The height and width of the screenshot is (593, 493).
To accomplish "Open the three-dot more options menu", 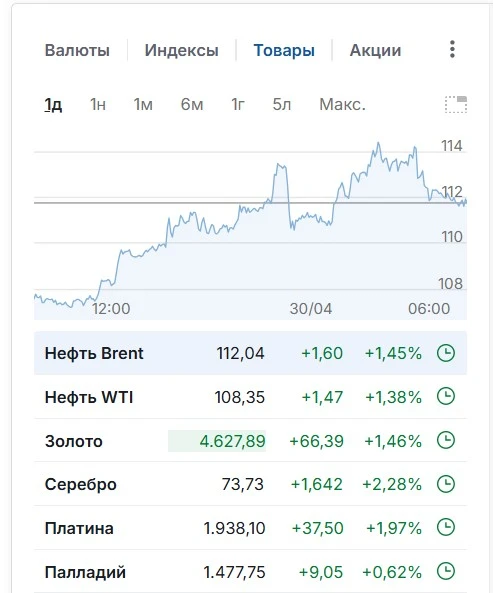I will 452,50.
